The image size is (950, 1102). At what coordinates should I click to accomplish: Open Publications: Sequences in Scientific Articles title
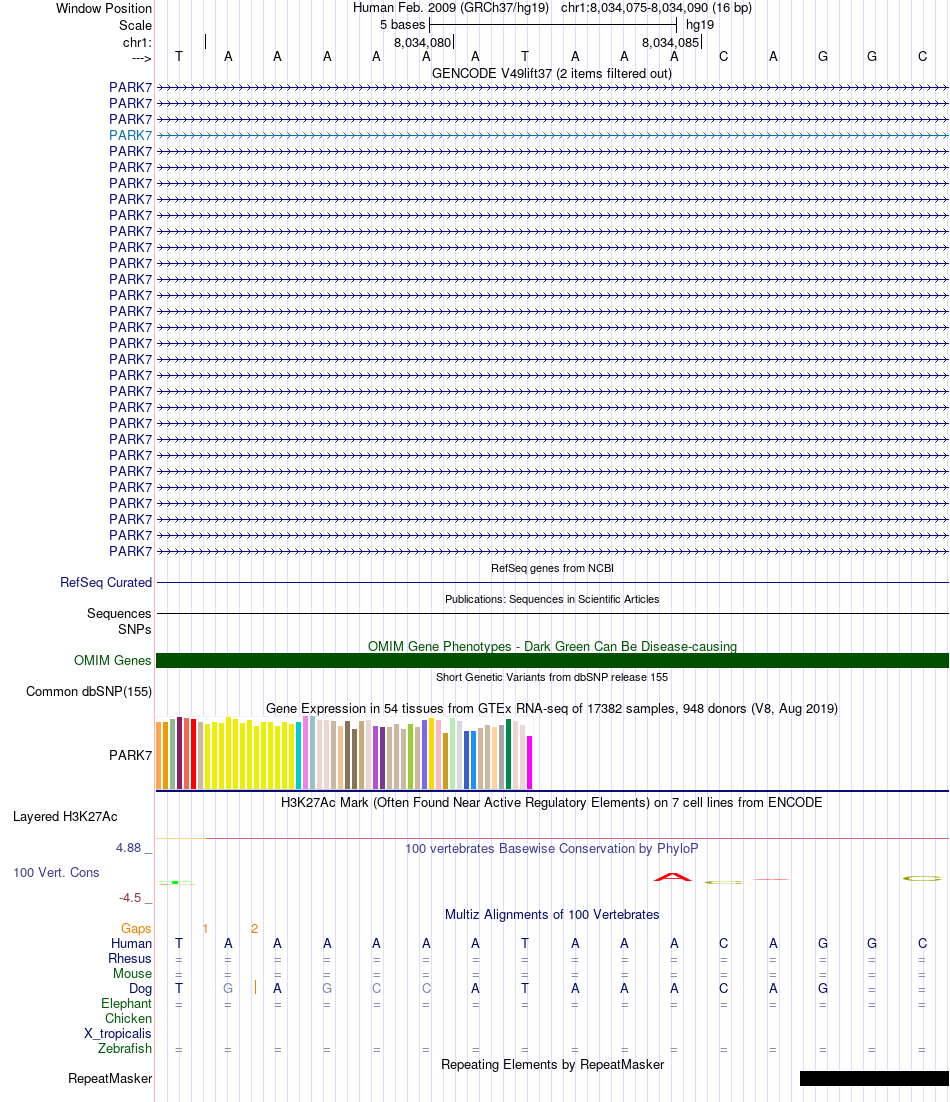pyautogui.click(x=552, y=599)
